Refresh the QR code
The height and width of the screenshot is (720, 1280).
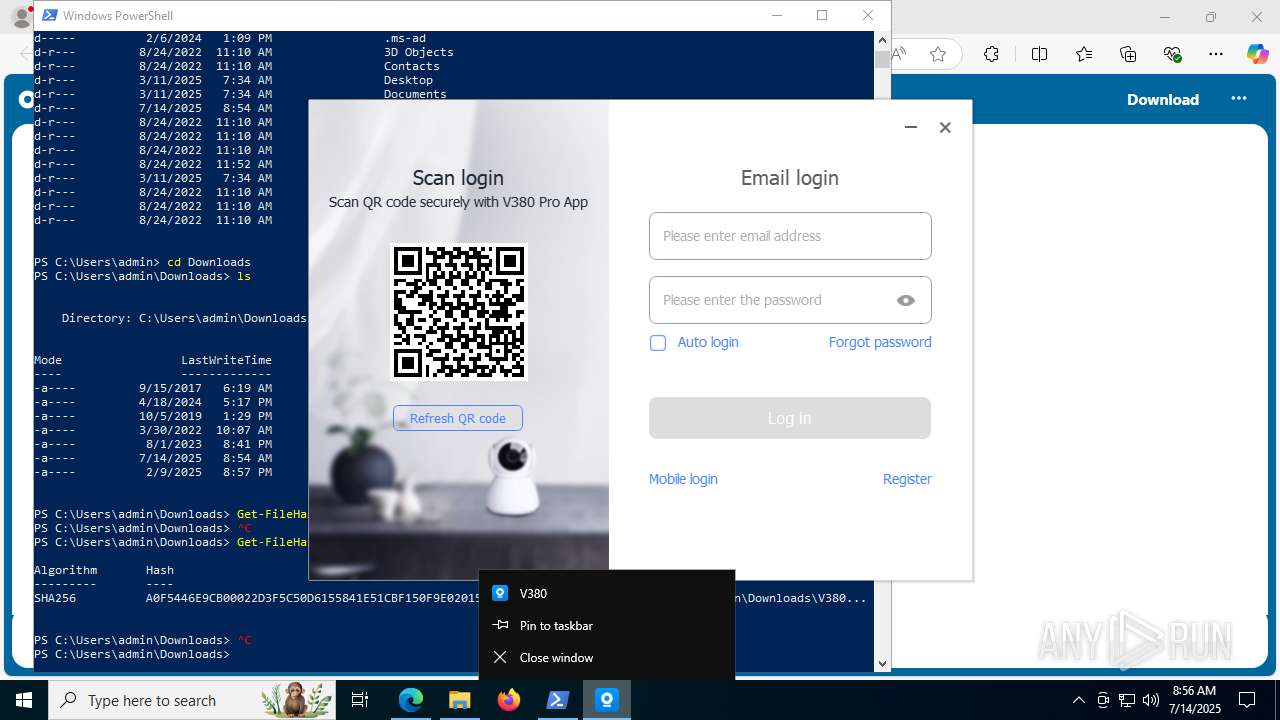pos(458,418)
